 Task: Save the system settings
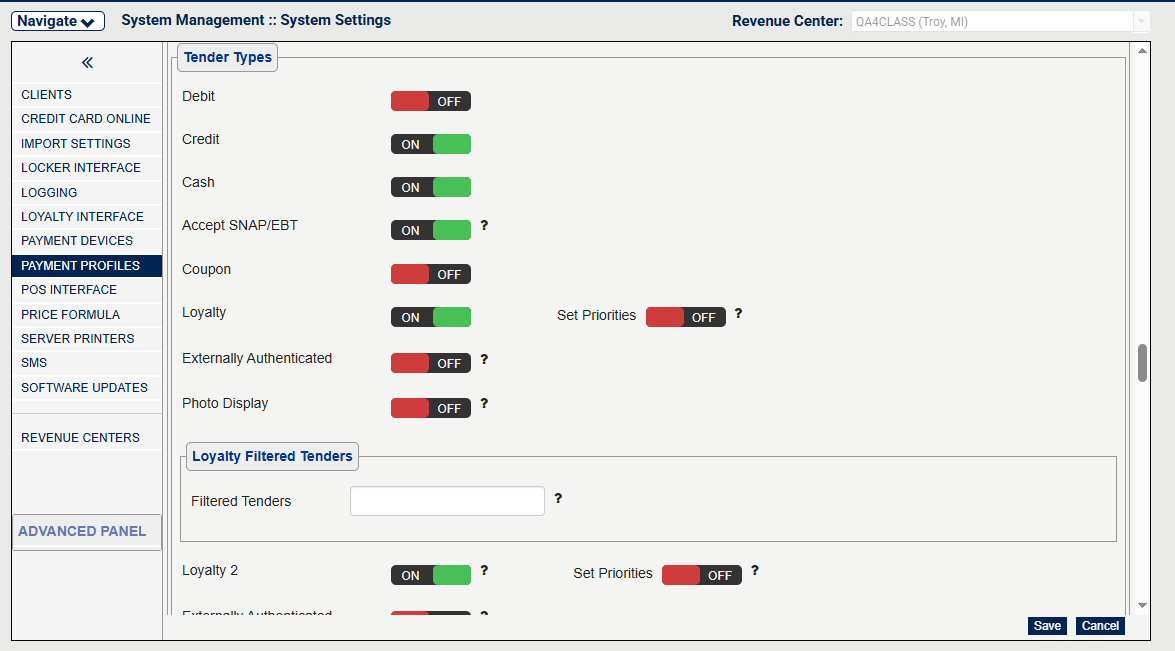coord(1047,626)
